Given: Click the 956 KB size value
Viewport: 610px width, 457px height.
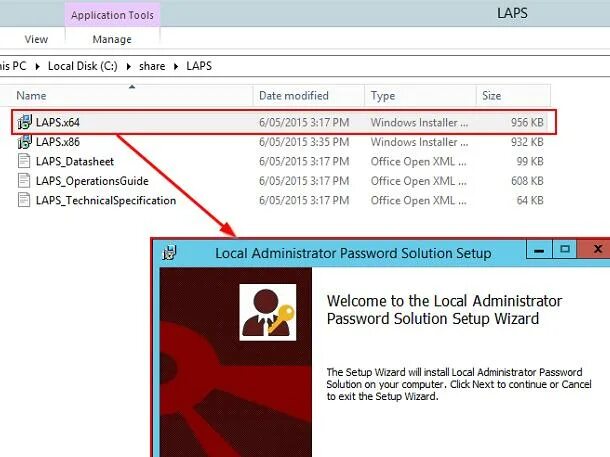Looking at the screenshot, I should point(527,123).
